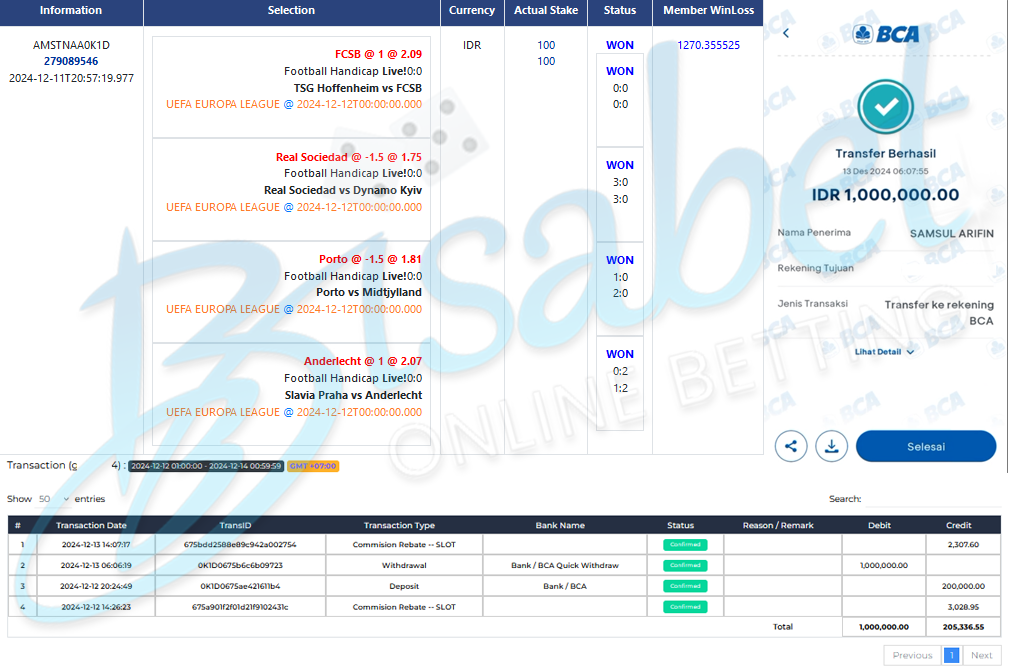Expand Lihat Detail section
The height and width of the screenshot is (672, 1009).
click(884, 352)
